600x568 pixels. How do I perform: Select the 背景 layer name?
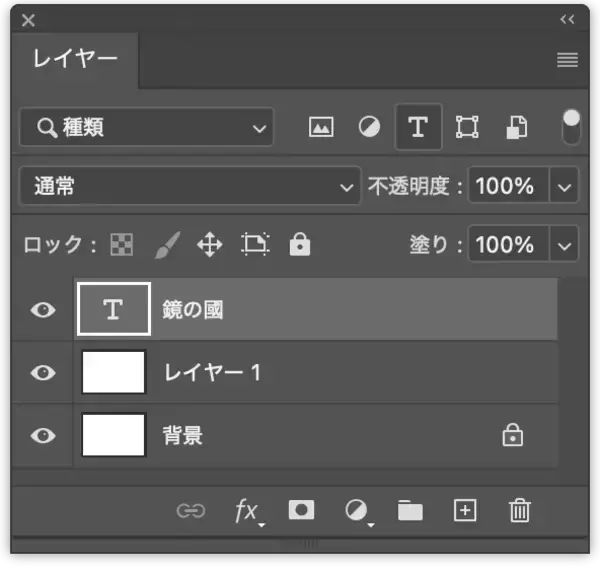(x=183, y=436)
